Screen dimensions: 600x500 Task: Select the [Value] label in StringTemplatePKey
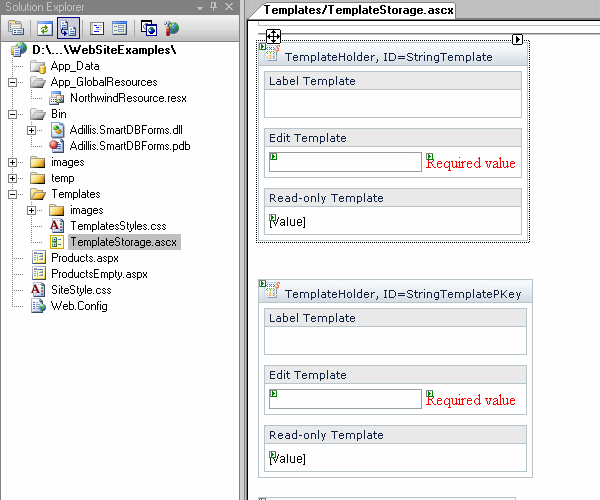[x=287, y=458]
